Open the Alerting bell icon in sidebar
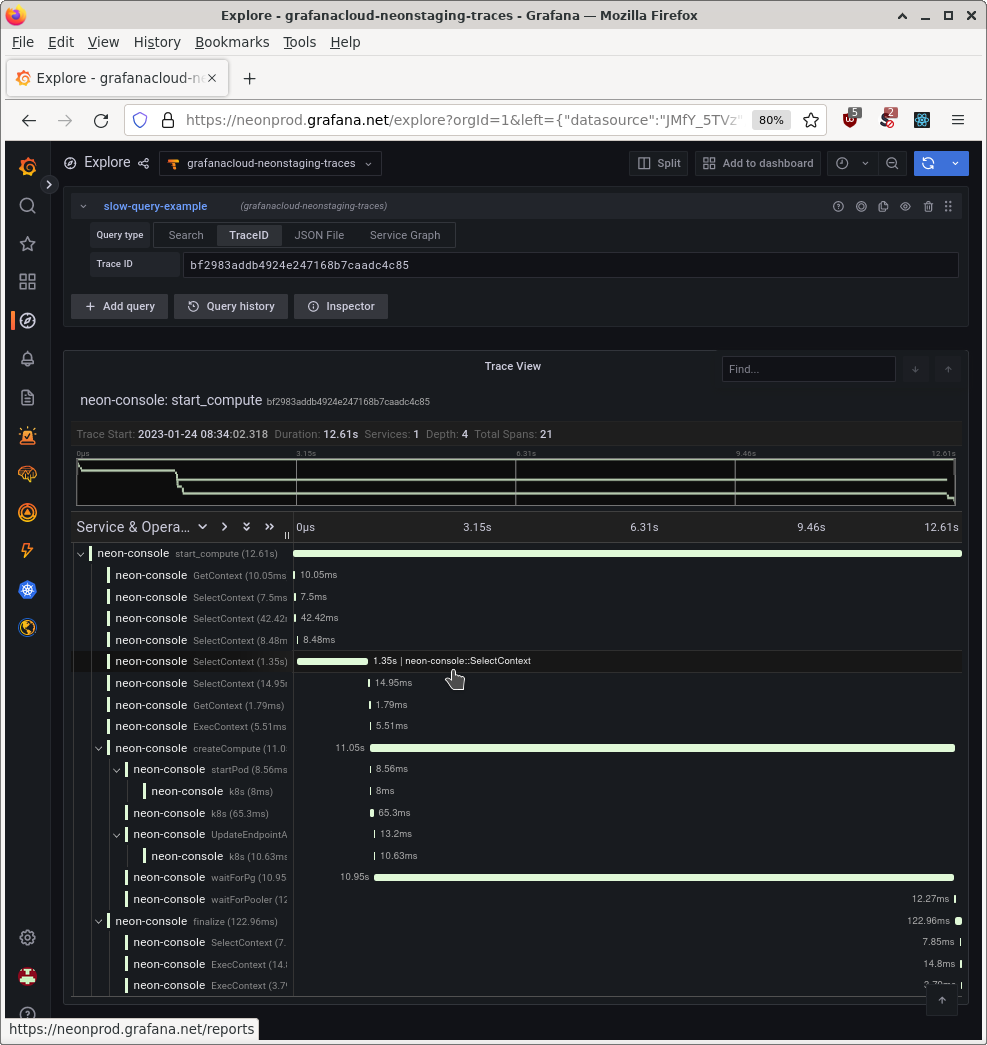The width and height of the screenshot is (987, 1045). pos(27,358)
